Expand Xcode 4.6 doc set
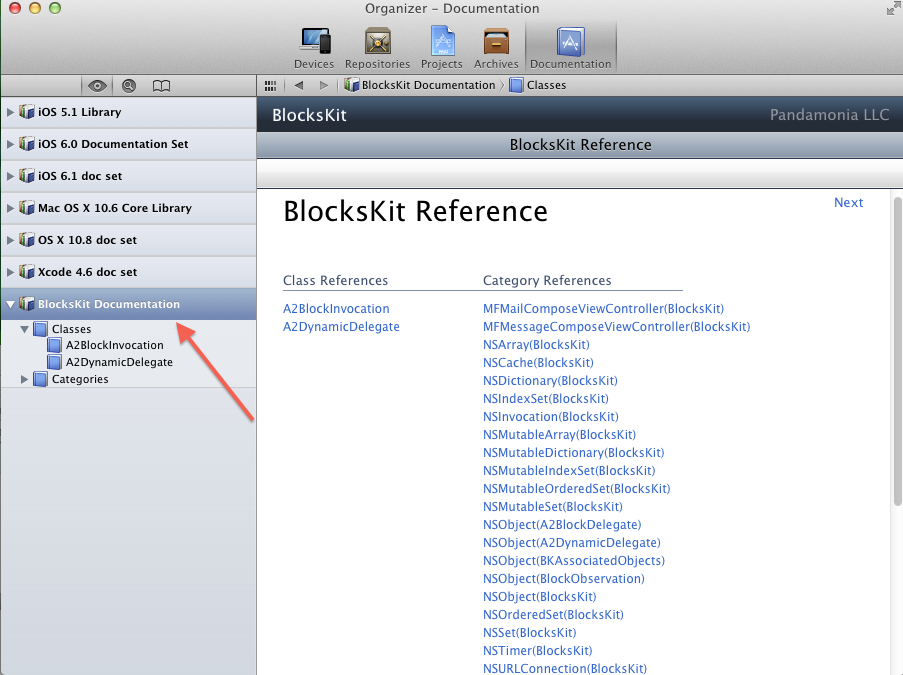This screenshot has height=675, width=903. tap(10, 272)
